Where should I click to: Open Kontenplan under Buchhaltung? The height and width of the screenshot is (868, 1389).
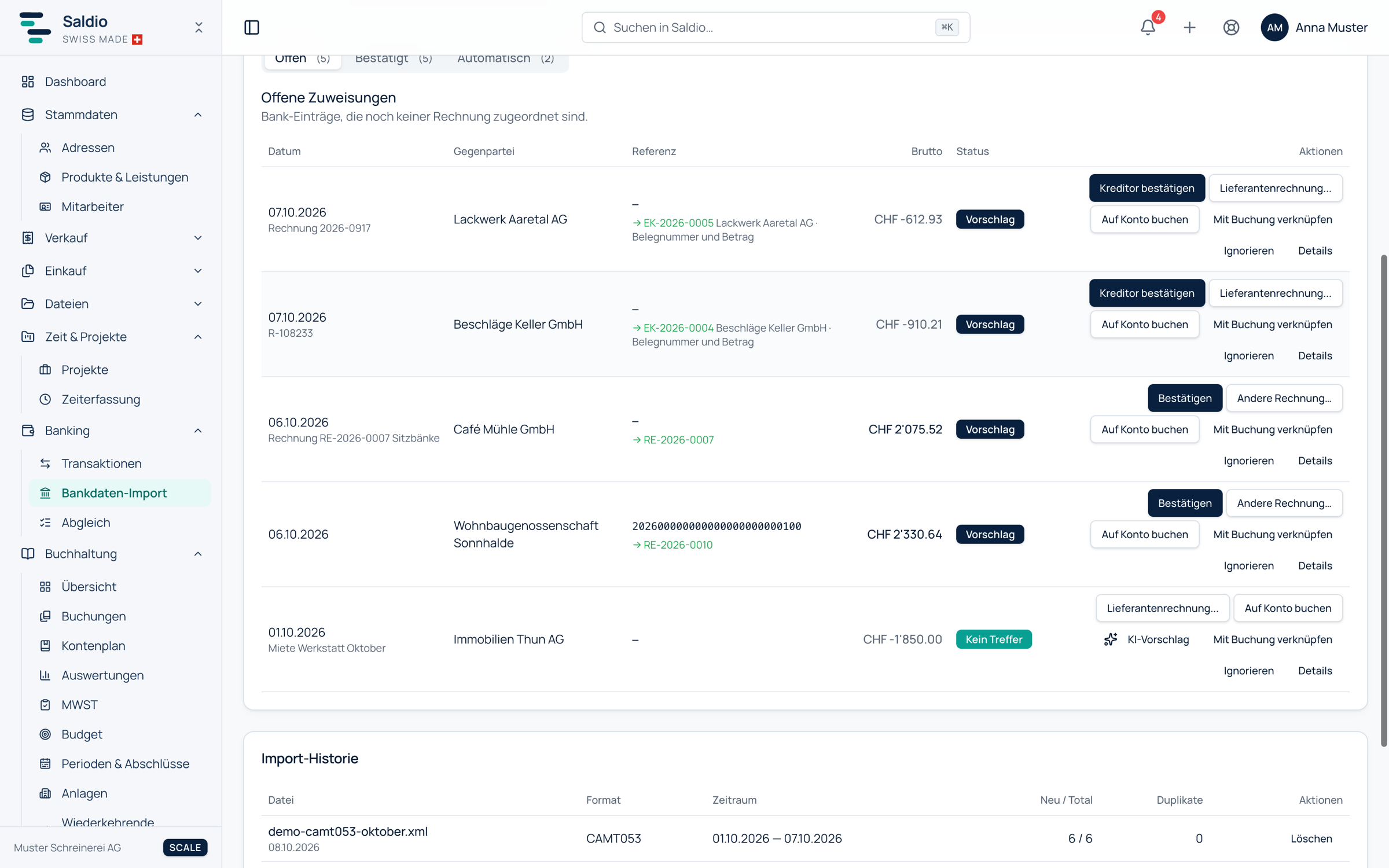point(119,646)
